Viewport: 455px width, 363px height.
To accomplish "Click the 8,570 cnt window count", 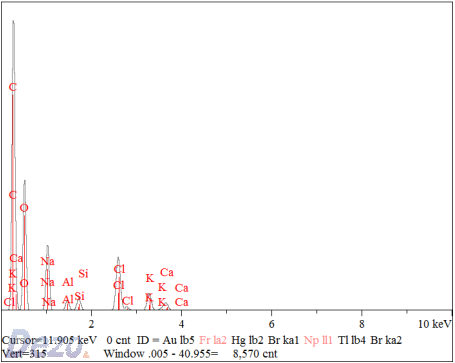I will tap(255, 353).
